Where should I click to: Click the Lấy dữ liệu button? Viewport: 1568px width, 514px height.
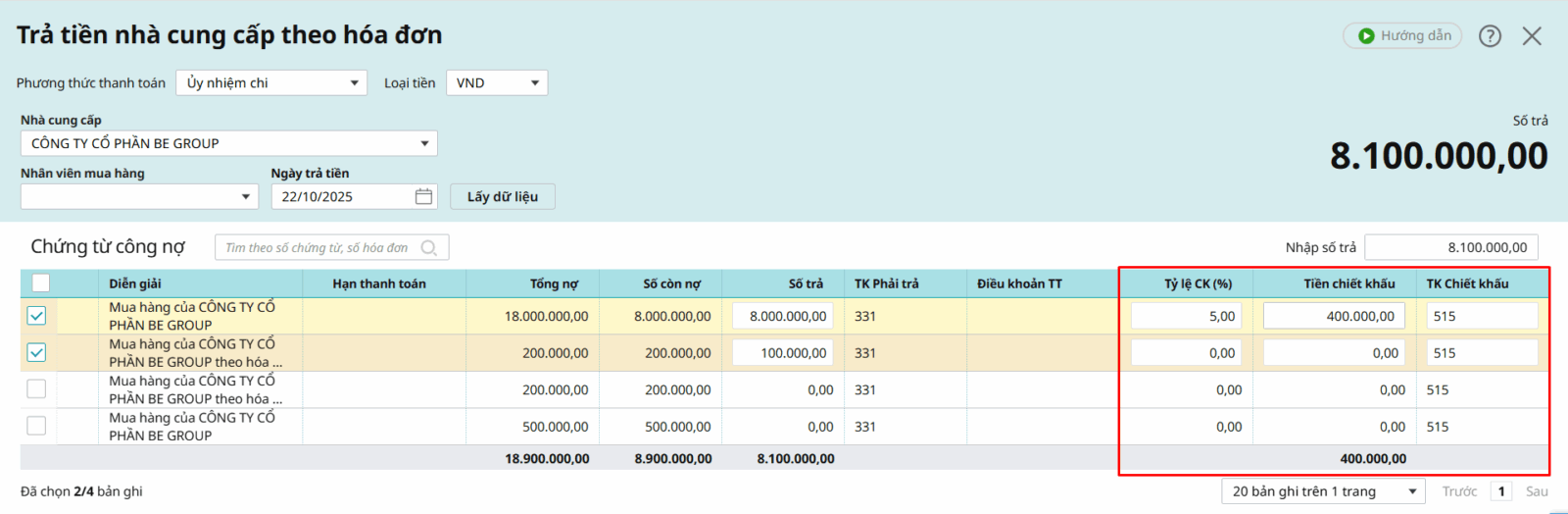[503, 197]
